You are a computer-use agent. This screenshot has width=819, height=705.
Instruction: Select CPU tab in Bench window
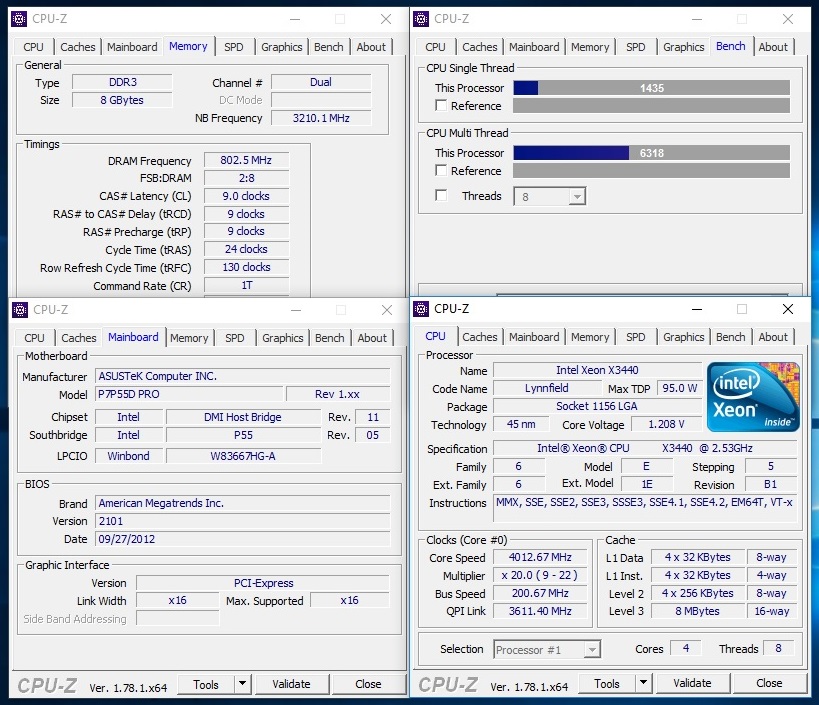435,47
